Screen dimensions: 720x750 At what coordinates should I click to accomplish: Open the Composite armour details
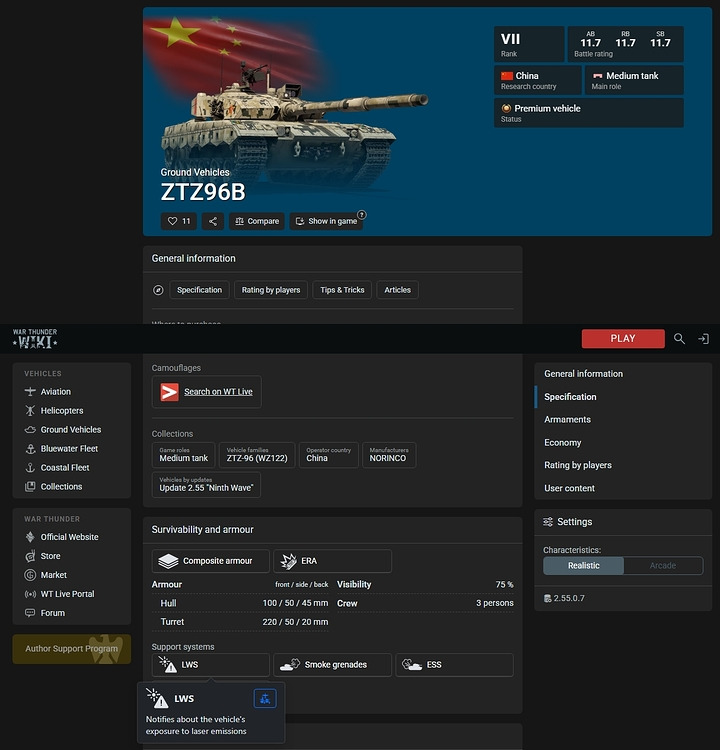click(211, 561)
